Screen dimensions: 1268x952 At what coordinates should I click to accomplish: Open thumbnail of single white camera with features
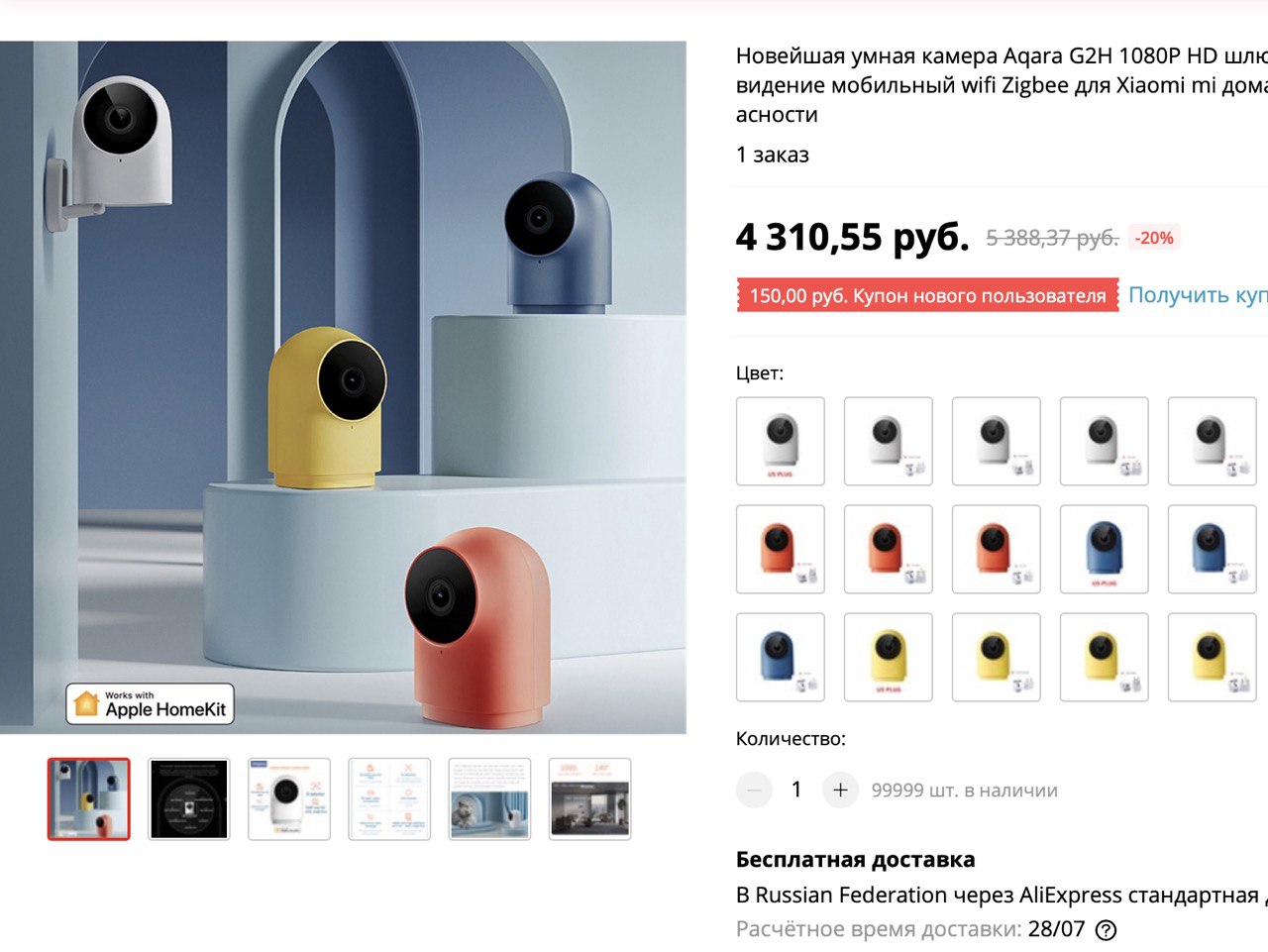pos(289,799)
